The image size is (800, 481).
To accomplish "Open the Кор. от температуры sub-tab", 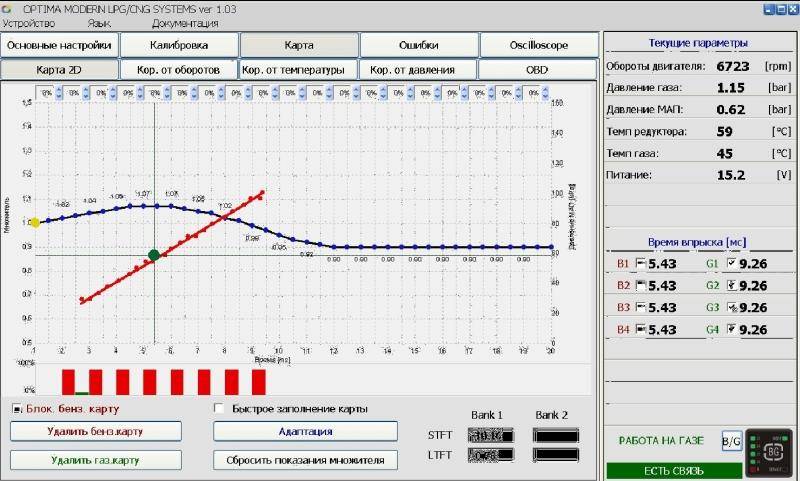I will pyautogui.click(x=298, y=70).
